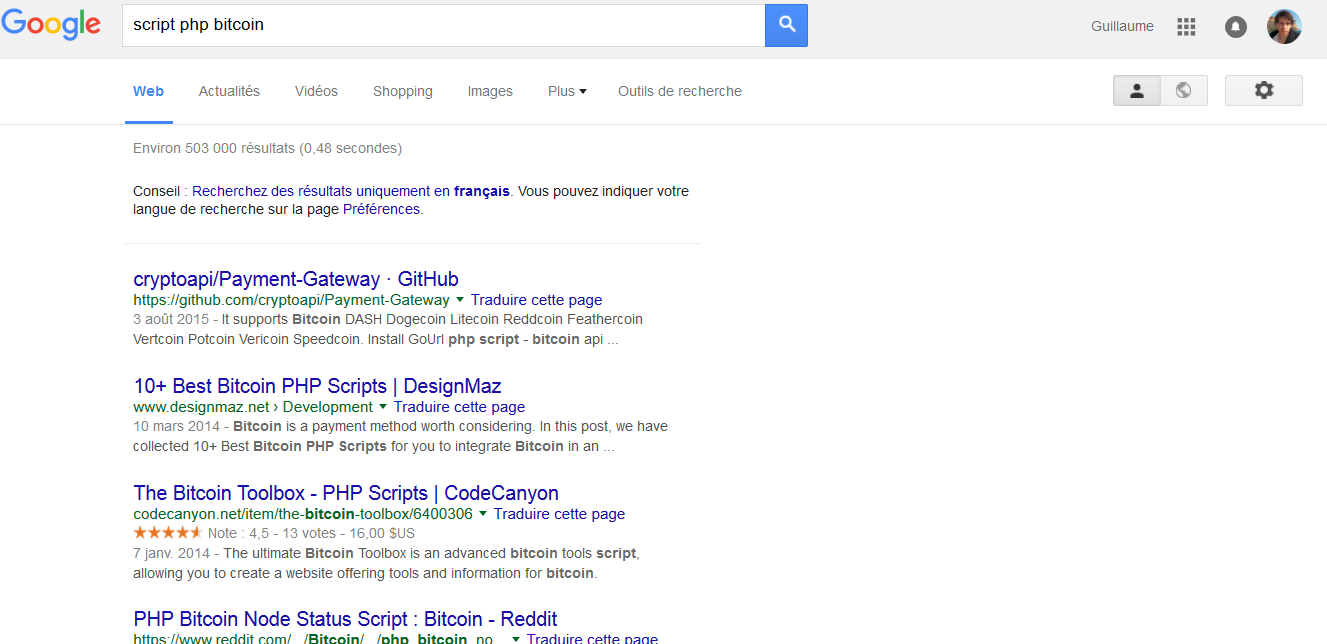Open the Google apps grid
Image resolution: width=1327 pixels, height=644 pixels.
coord(1186,27)
